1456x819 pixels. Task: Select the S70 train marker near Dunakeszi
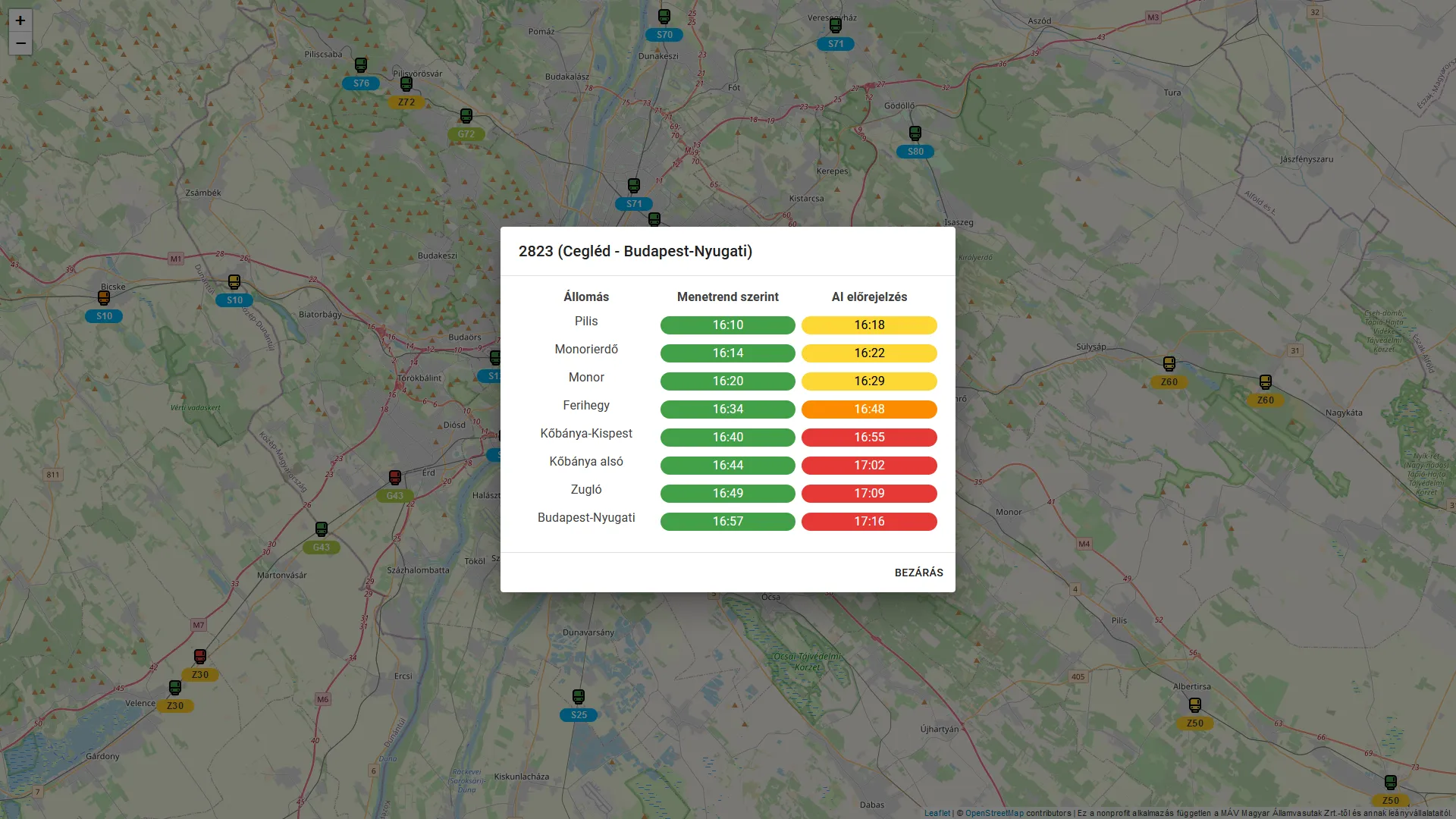click(x=664, y=16)
